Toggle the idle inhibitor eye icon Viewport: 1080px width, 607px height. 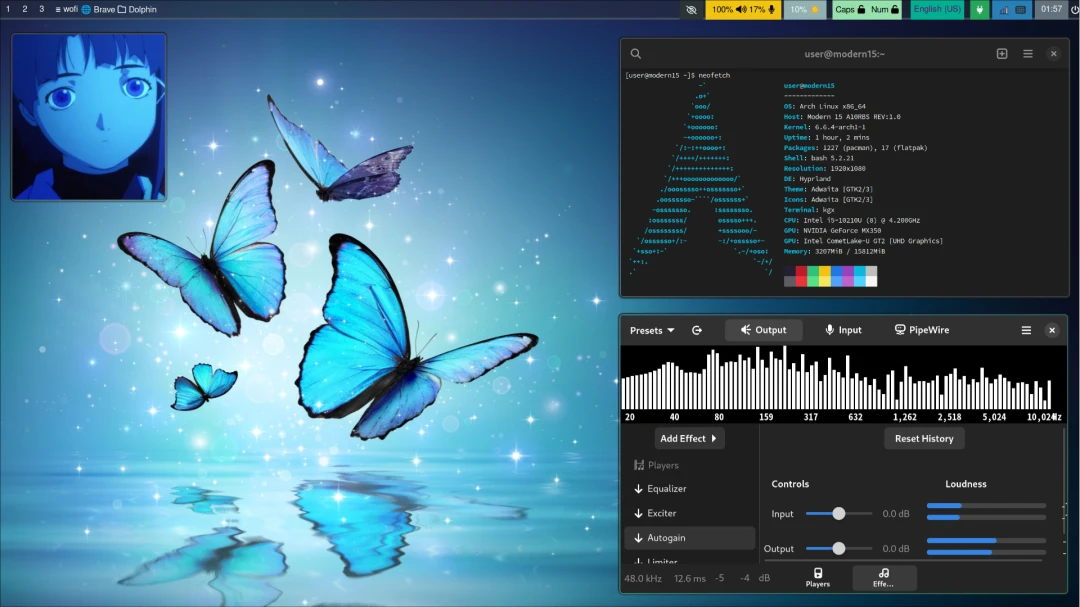[690, 9]
